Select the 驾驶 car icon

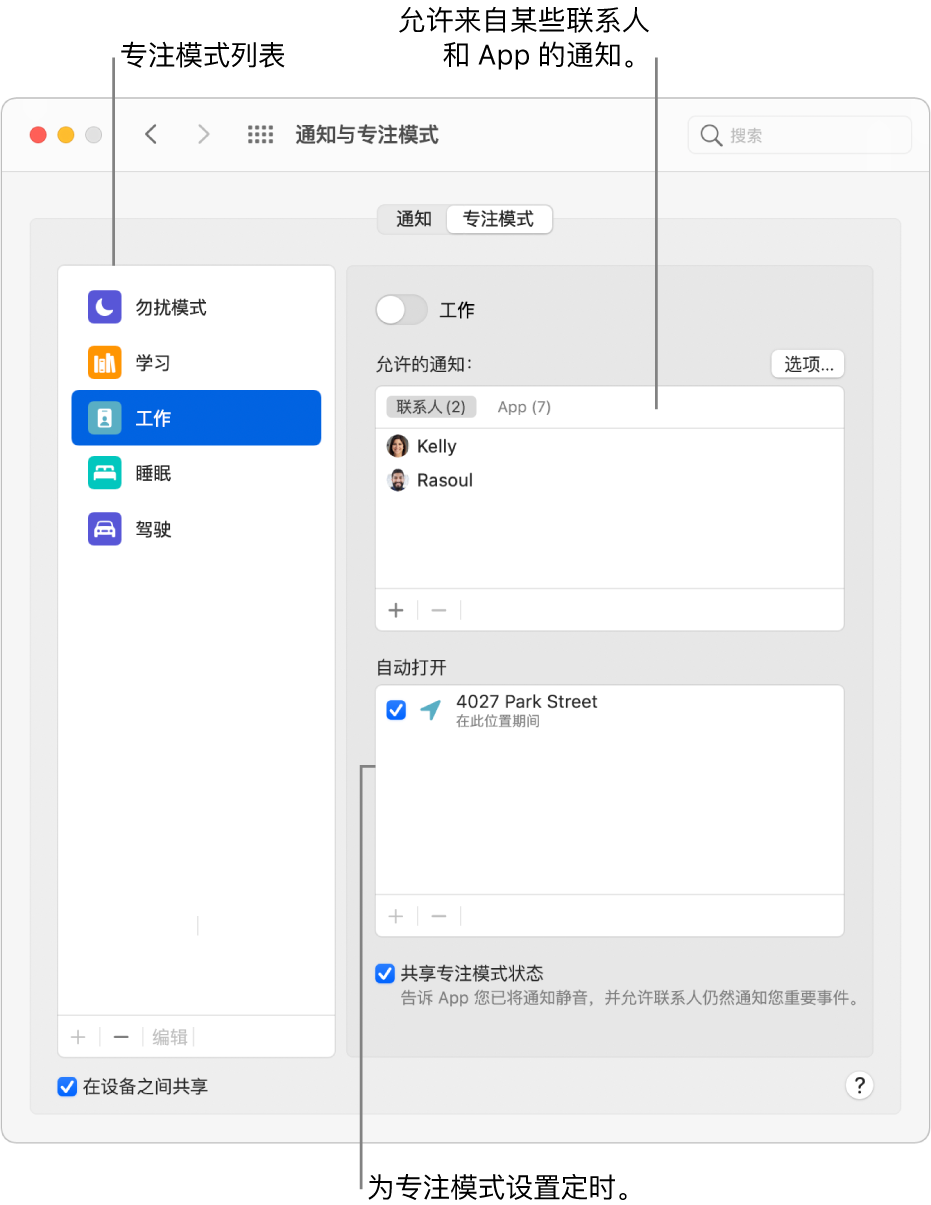(x=104, y=529)
